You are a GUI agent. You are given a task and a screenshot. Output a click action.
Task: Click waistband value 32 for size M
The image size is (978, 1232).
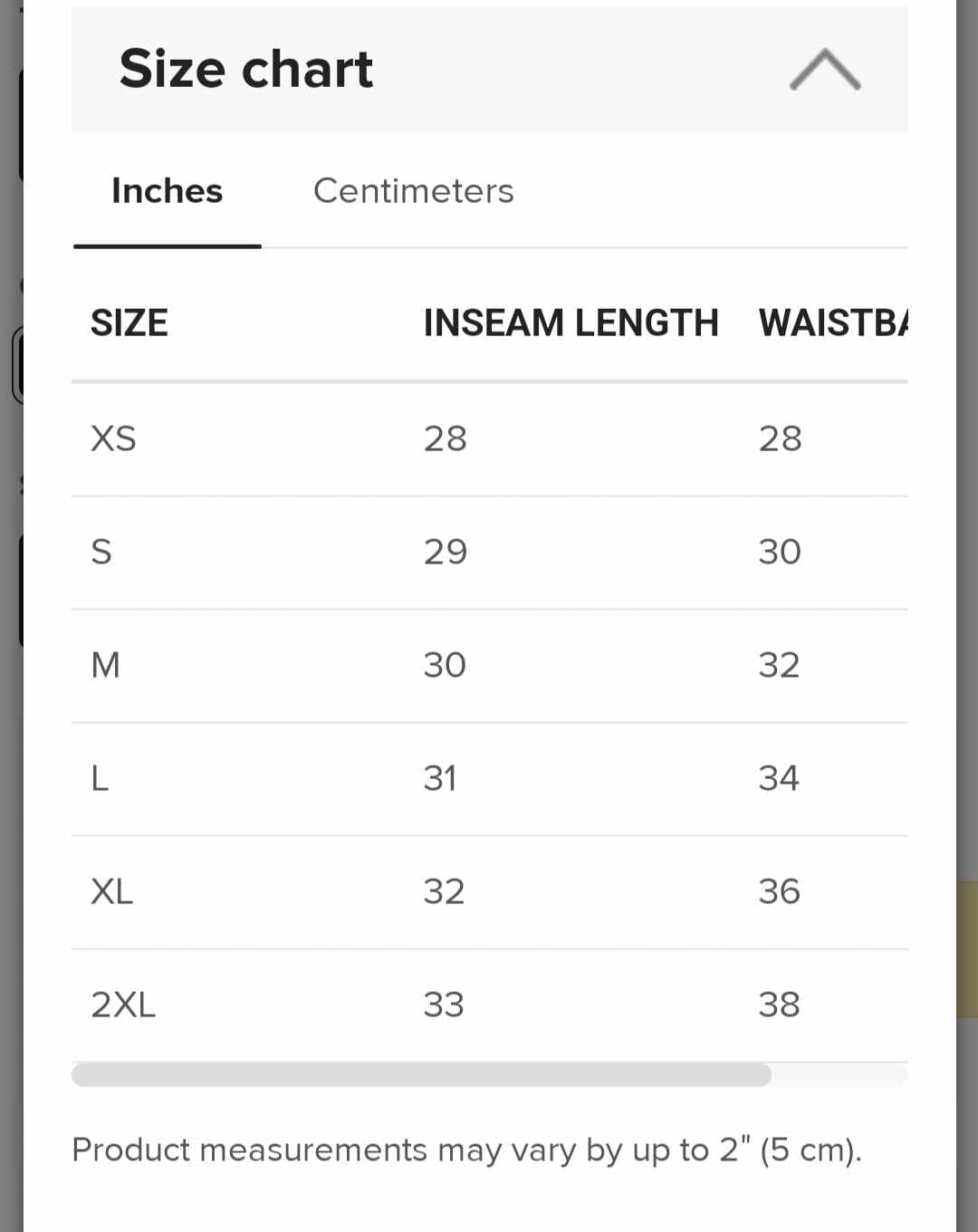(779, 665)
